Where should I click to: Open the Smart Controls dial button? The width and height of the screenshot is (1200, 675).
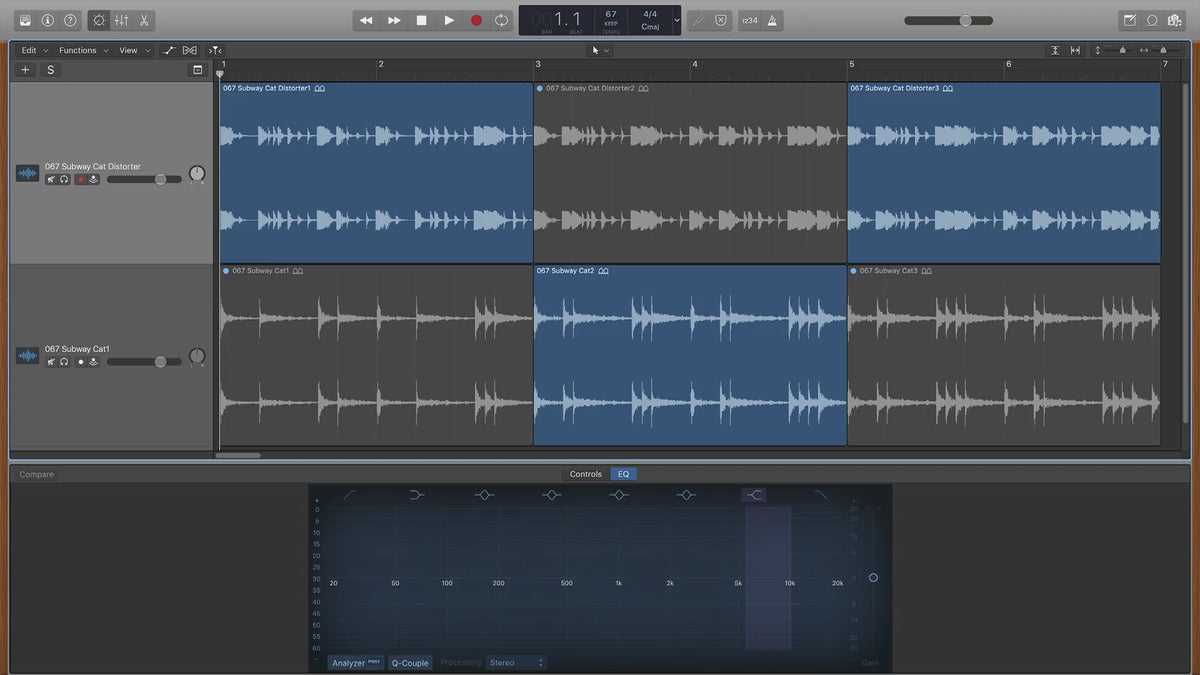[98, 20]
